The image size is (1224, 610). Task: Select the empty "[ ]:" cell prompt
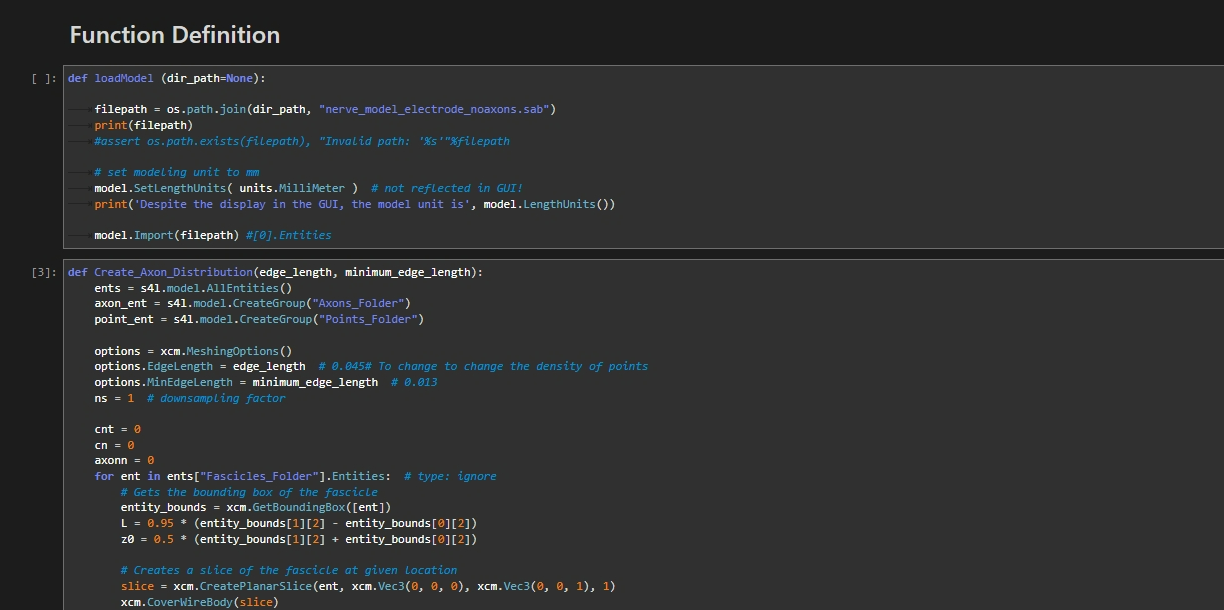tap(44, 78)
